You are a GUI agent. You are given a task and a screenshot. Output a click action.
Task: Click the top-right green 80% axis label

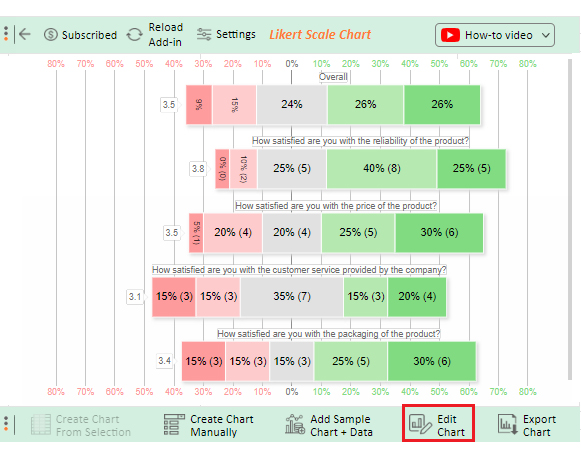point(528,64)
